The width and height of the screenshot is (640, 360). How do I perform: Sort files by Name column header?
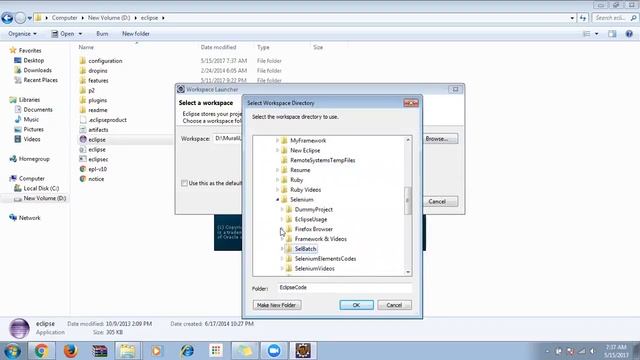(x=86, y=47)
